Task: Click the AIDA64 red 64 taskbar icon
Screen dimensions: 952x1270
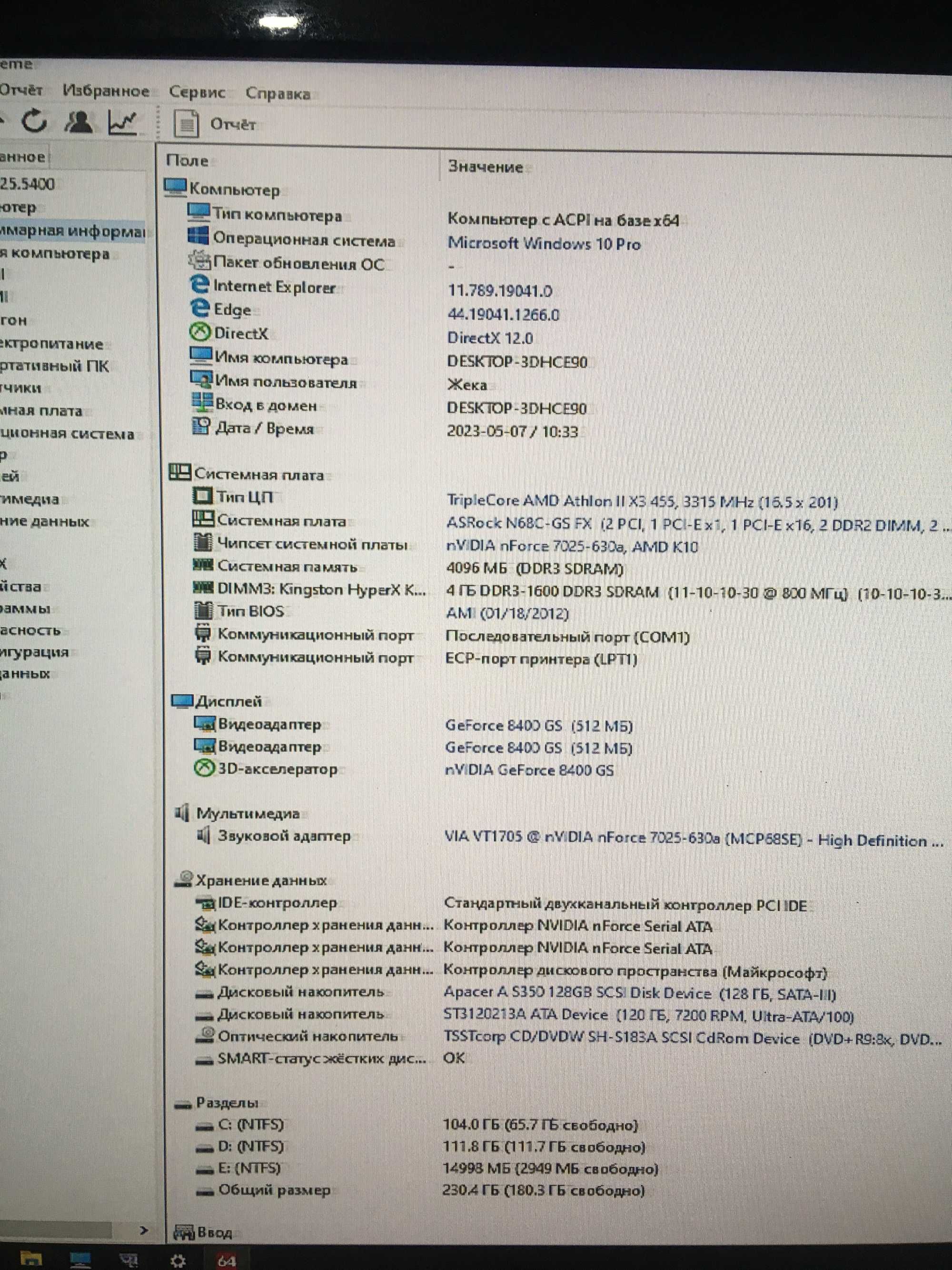Action: (227, 1260)
